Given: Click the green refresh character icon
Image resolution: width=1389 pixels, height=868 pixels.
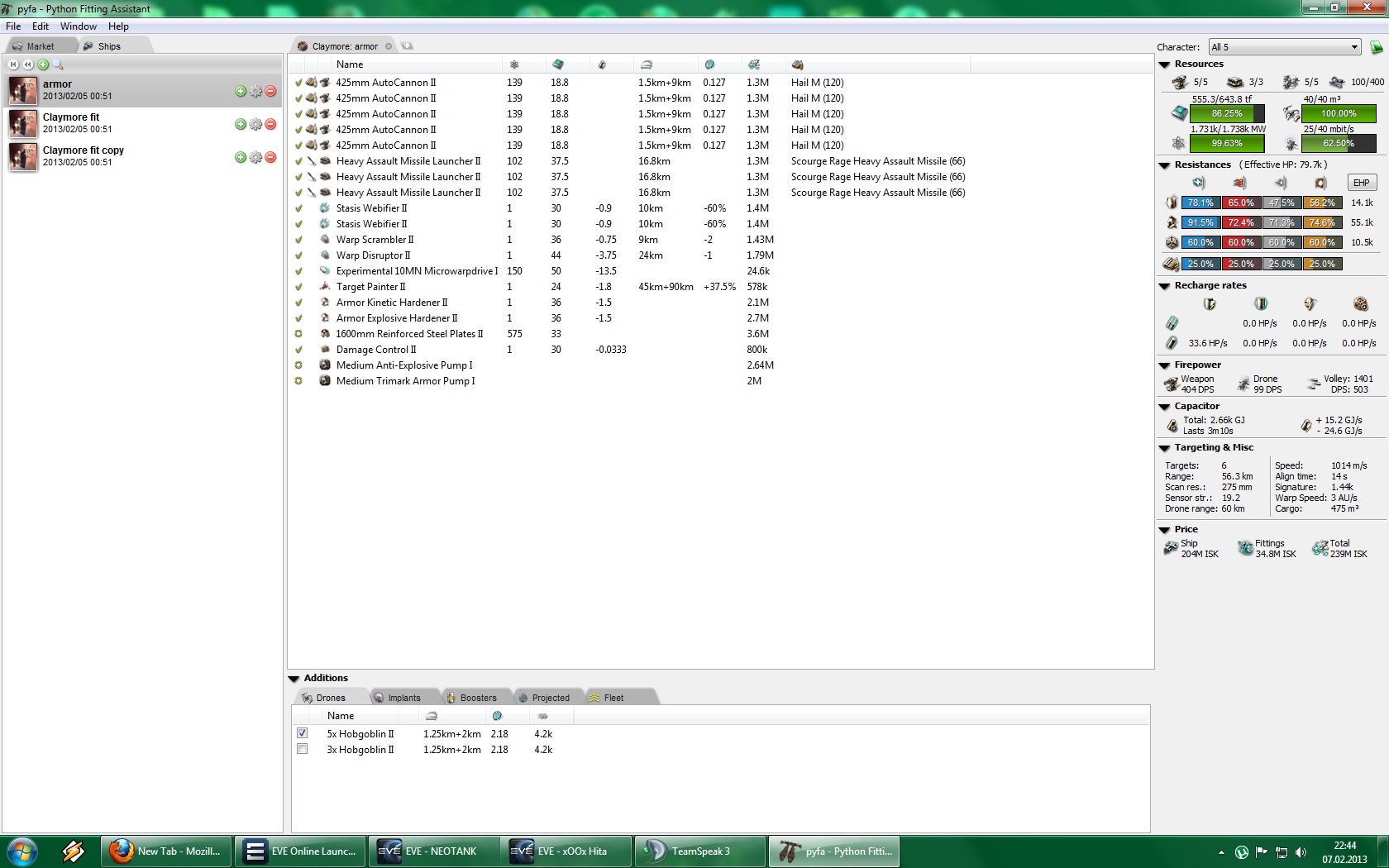Looking at the screenshot, I should point(1377,47).
